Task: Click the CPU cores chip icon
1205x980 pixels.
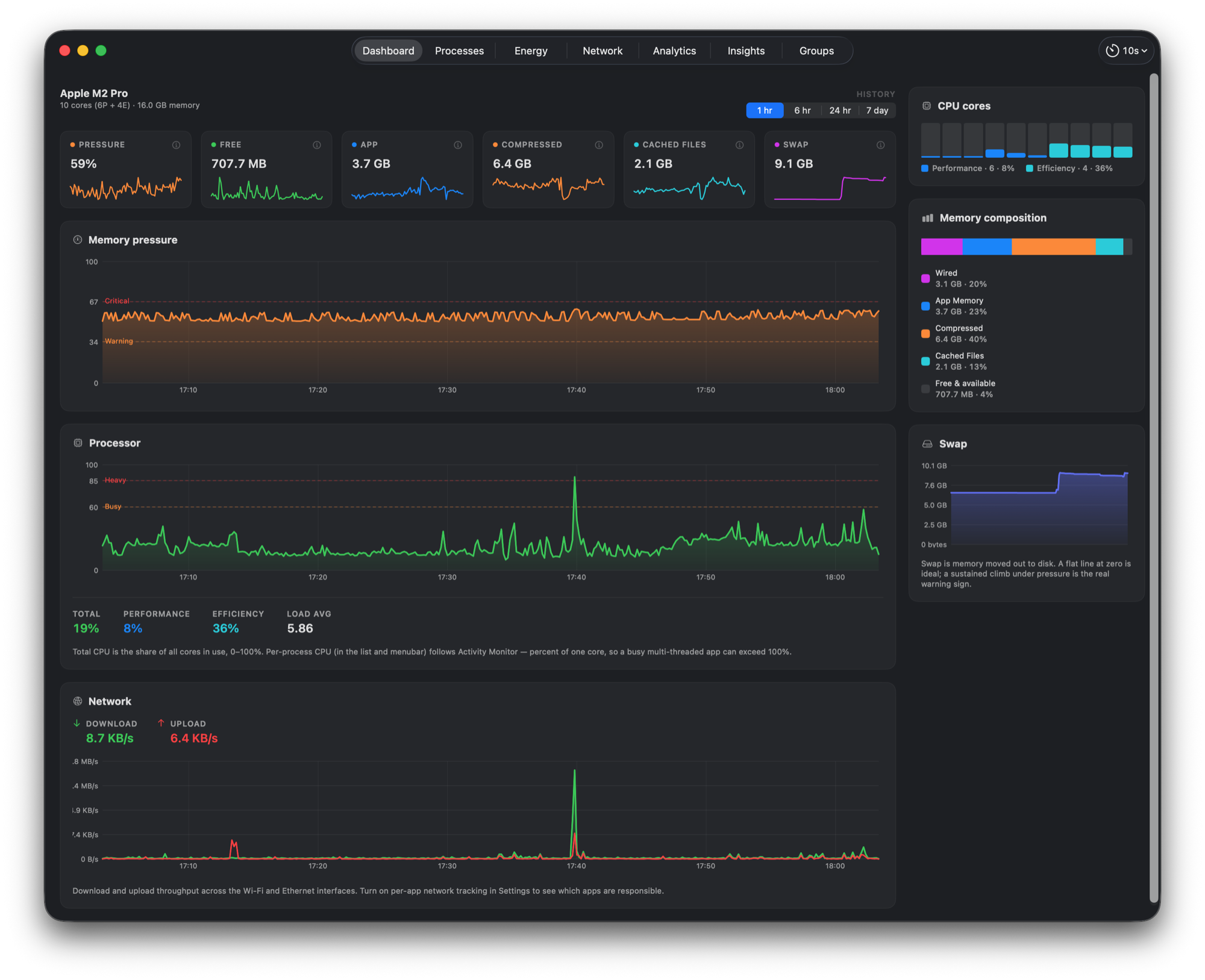Action: [927, 106]
